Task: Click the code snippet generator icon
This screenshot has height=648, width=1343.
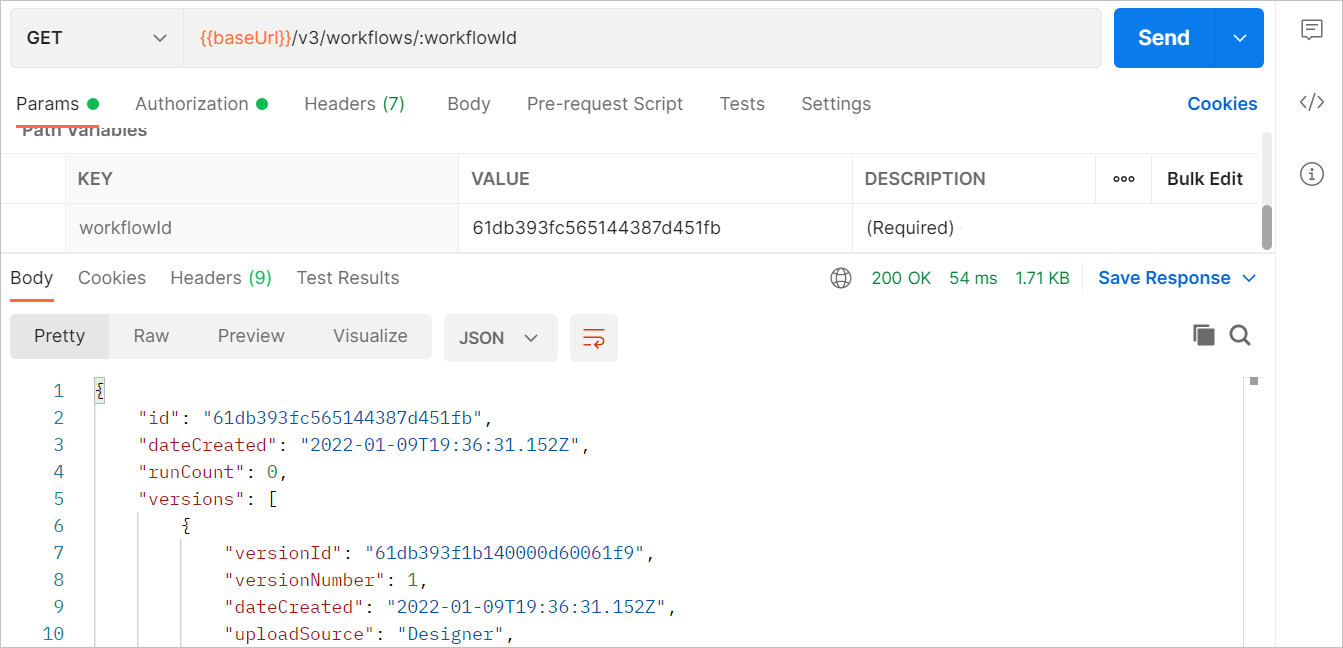Action: point(1311,103)
